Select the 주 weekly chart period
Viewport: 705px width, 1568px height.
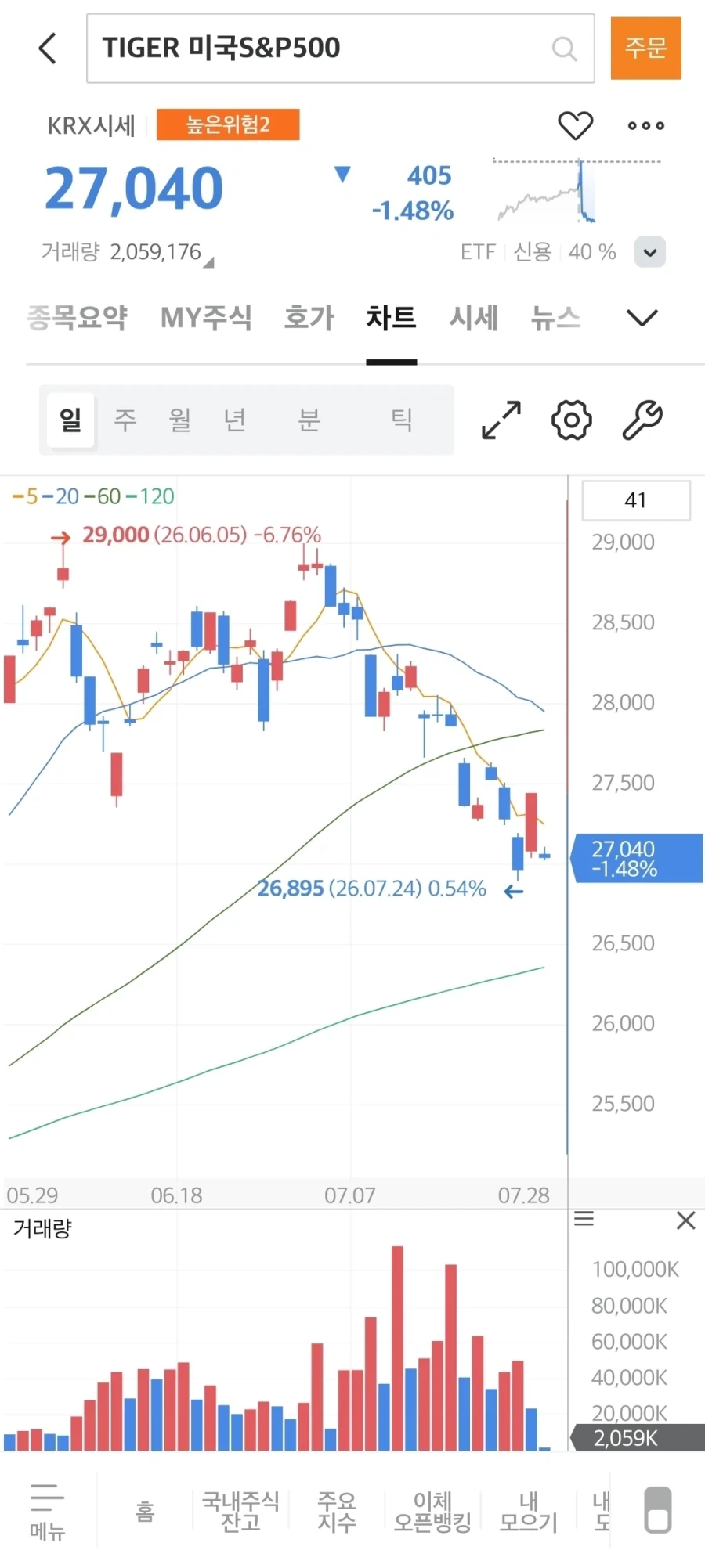pyautogui.click(x=125, y=420)
